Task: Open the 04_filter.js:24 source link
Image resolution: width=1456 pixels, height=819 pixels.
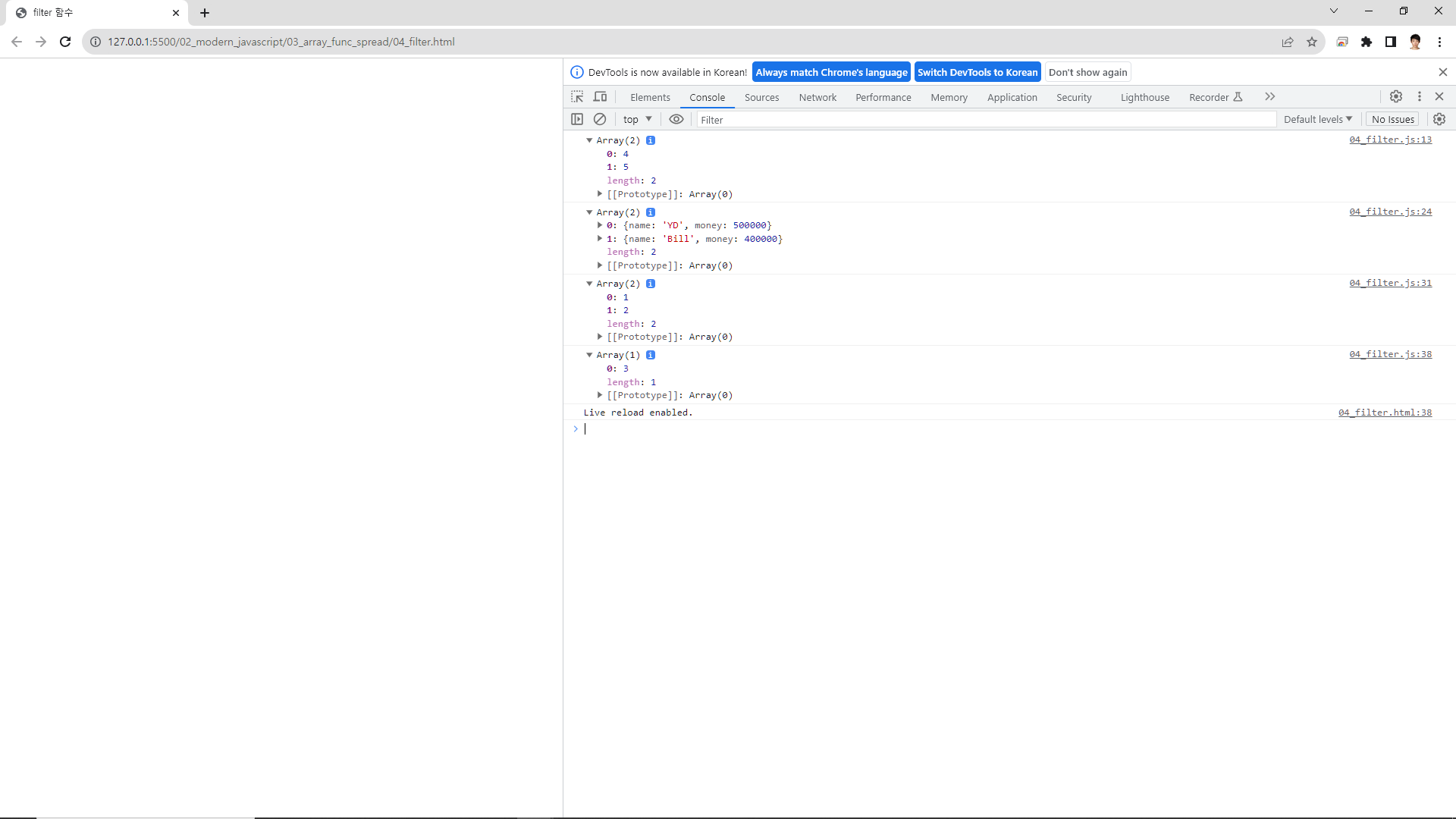Action: coord(1390,212)
